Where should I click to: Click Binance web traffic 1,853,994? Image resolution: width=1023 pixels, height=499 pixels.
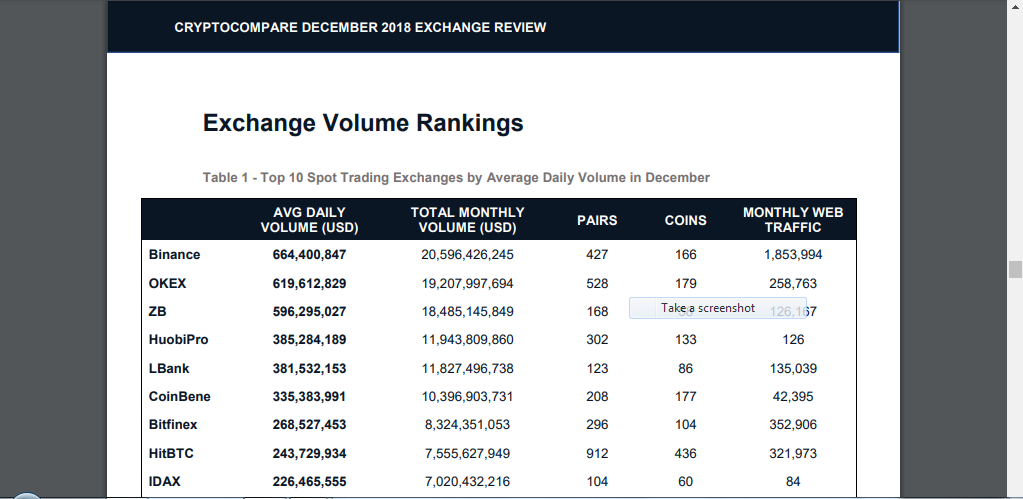coord(793,254)
